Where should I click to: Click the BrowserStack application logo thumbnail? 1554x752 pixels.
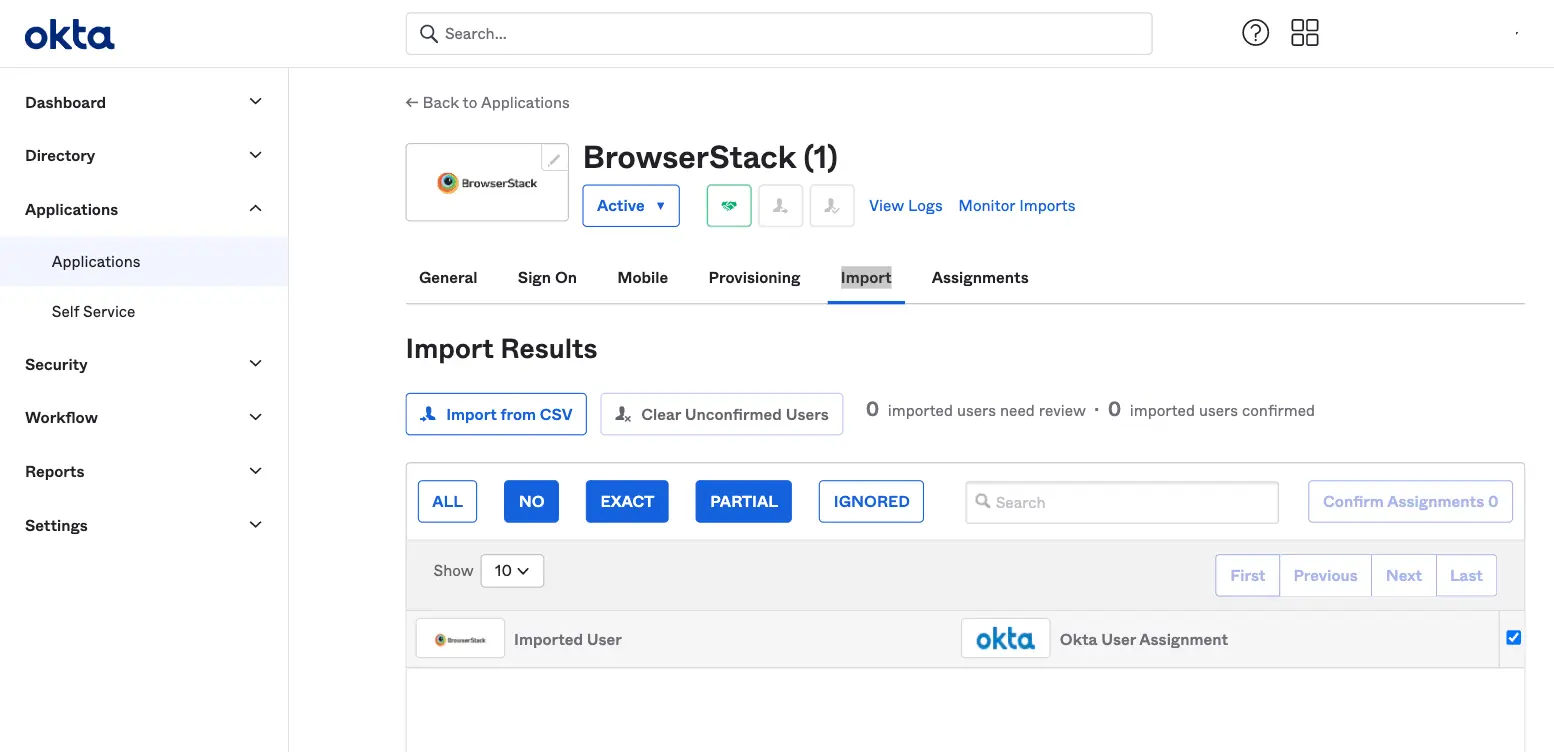487,183
